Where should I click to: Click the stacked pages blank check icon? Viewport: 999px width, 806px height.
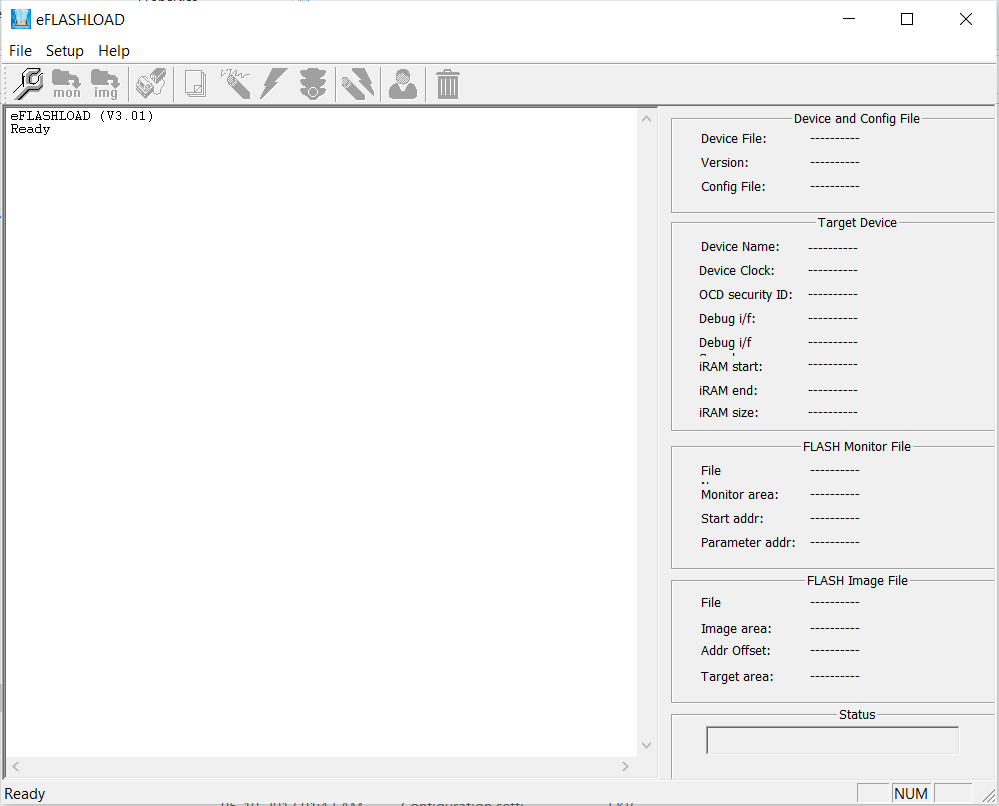click(x=195, y=83)
